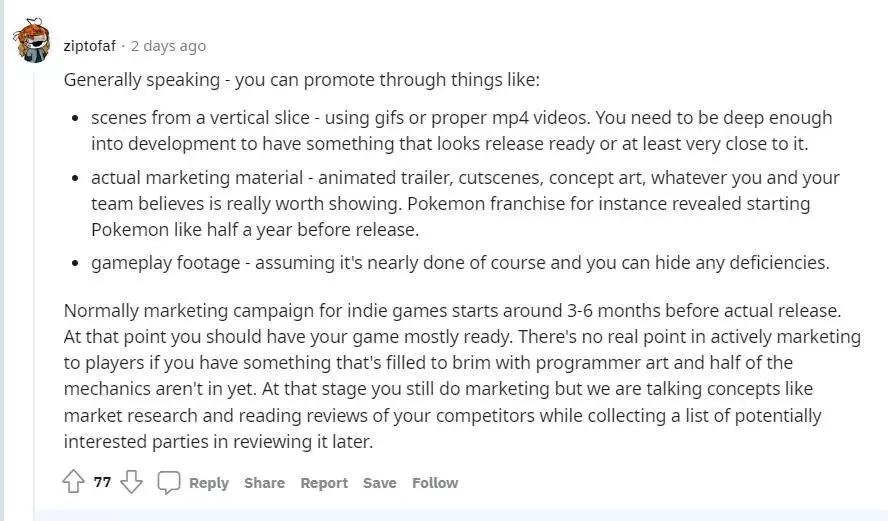888x521 pixels.
Task: Click the username ziptofaf
Action: [89, 46]
